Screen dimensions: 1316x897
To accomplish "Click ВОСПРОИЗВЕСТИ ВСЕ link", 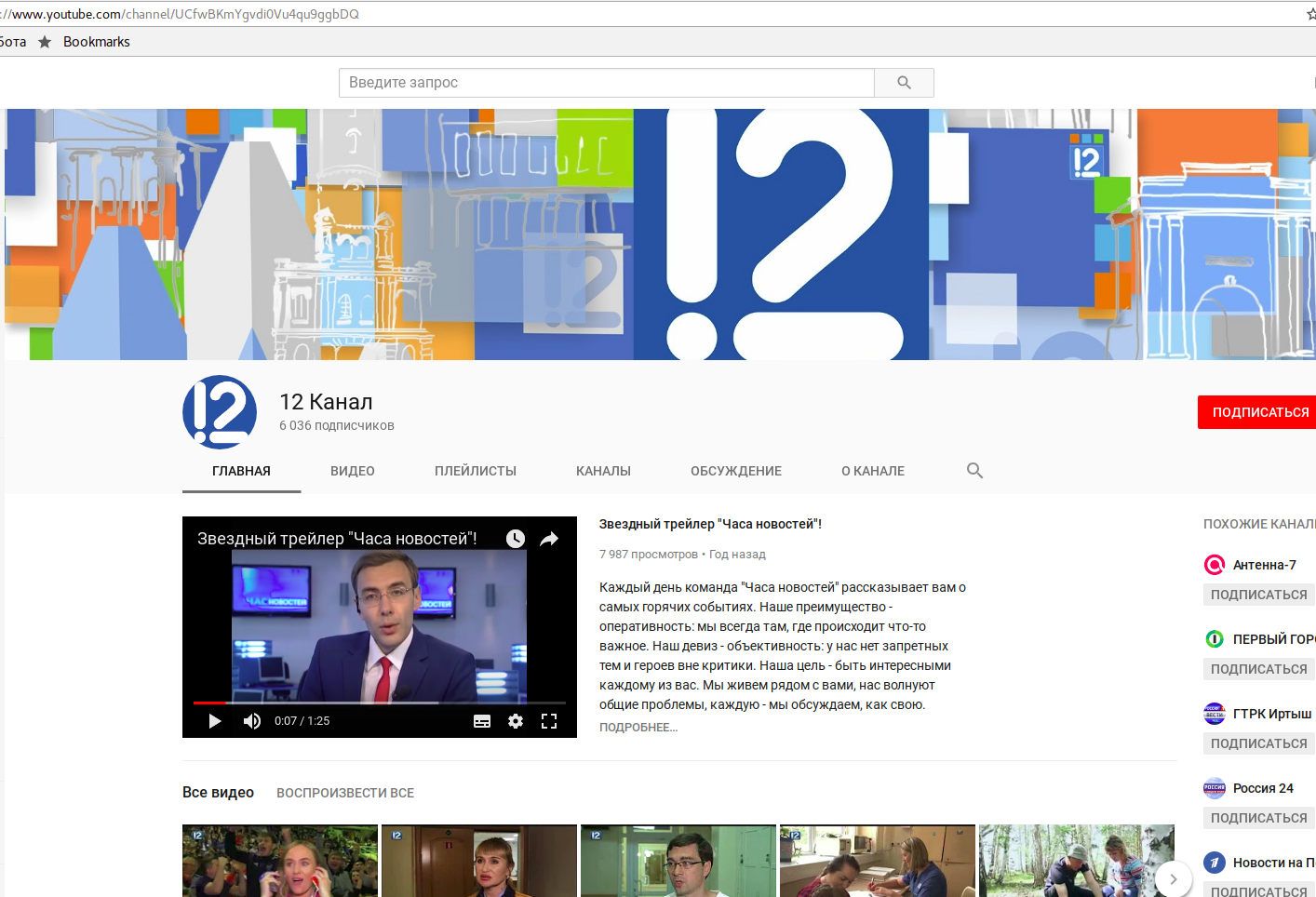I will click(x=345, y=793).
